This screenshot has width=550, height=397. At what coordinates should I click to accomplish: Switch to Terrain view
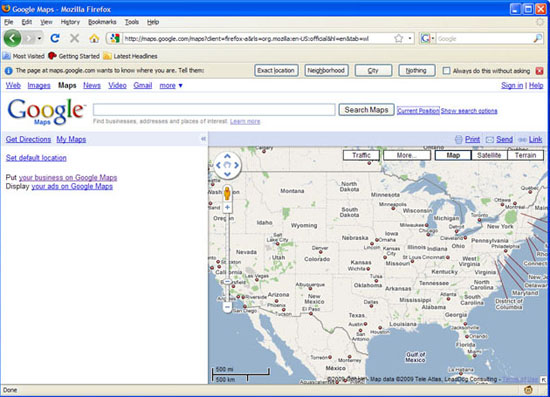pyautogui.click(x=525, y=155)
